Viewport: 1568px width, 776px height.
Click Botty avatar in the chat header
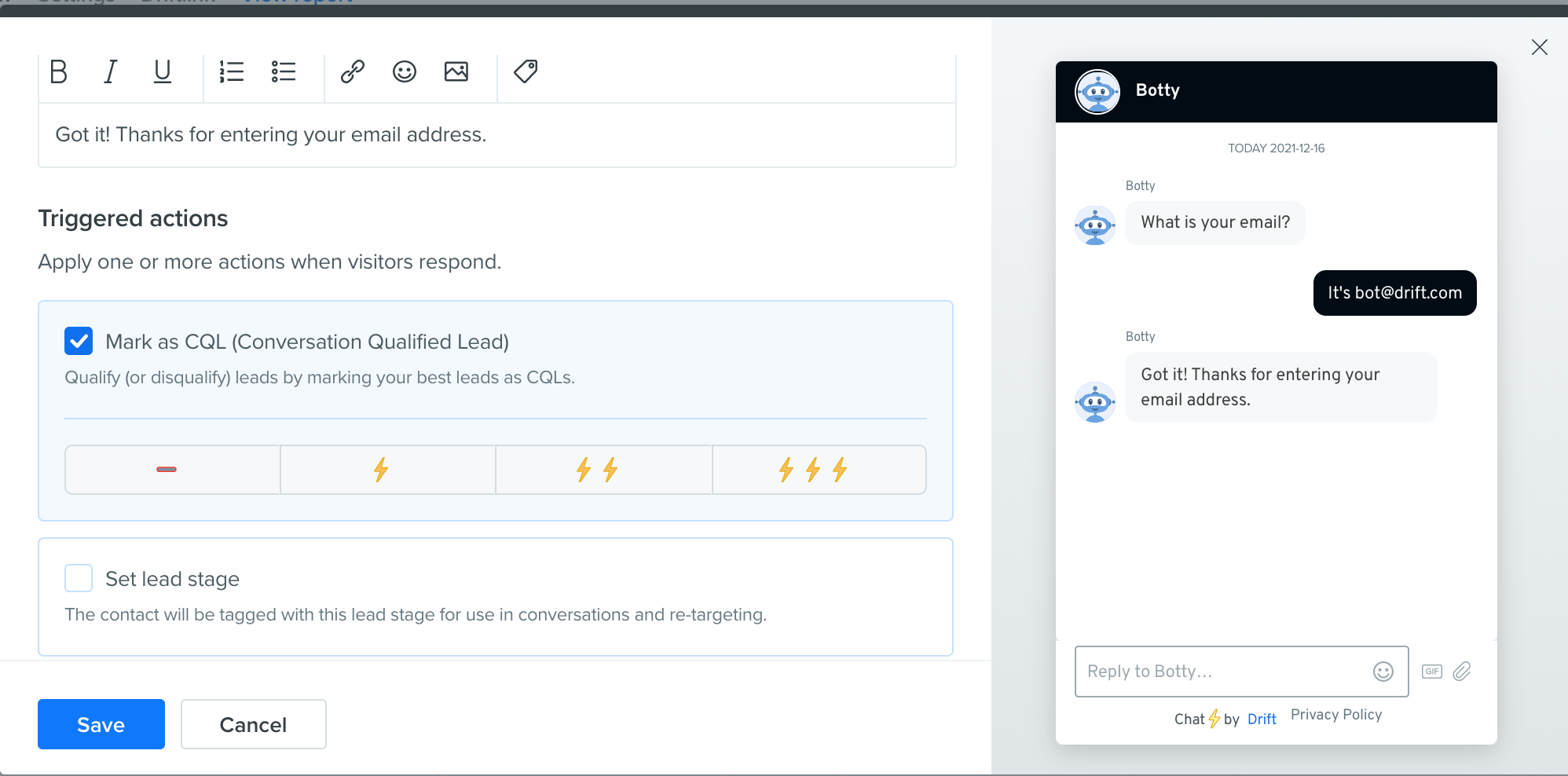pos(1097,92)
